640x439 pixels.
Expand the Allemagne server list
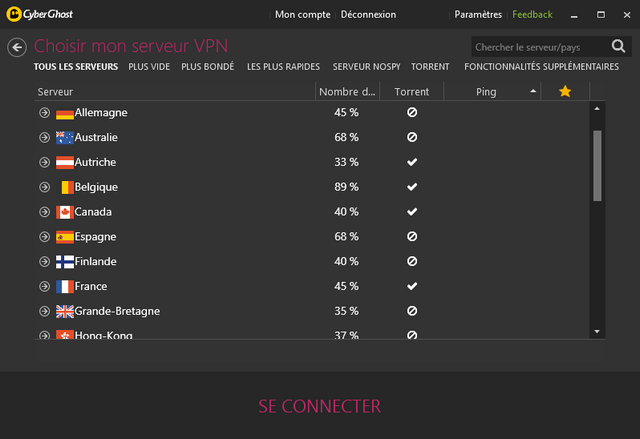point(44,113)
